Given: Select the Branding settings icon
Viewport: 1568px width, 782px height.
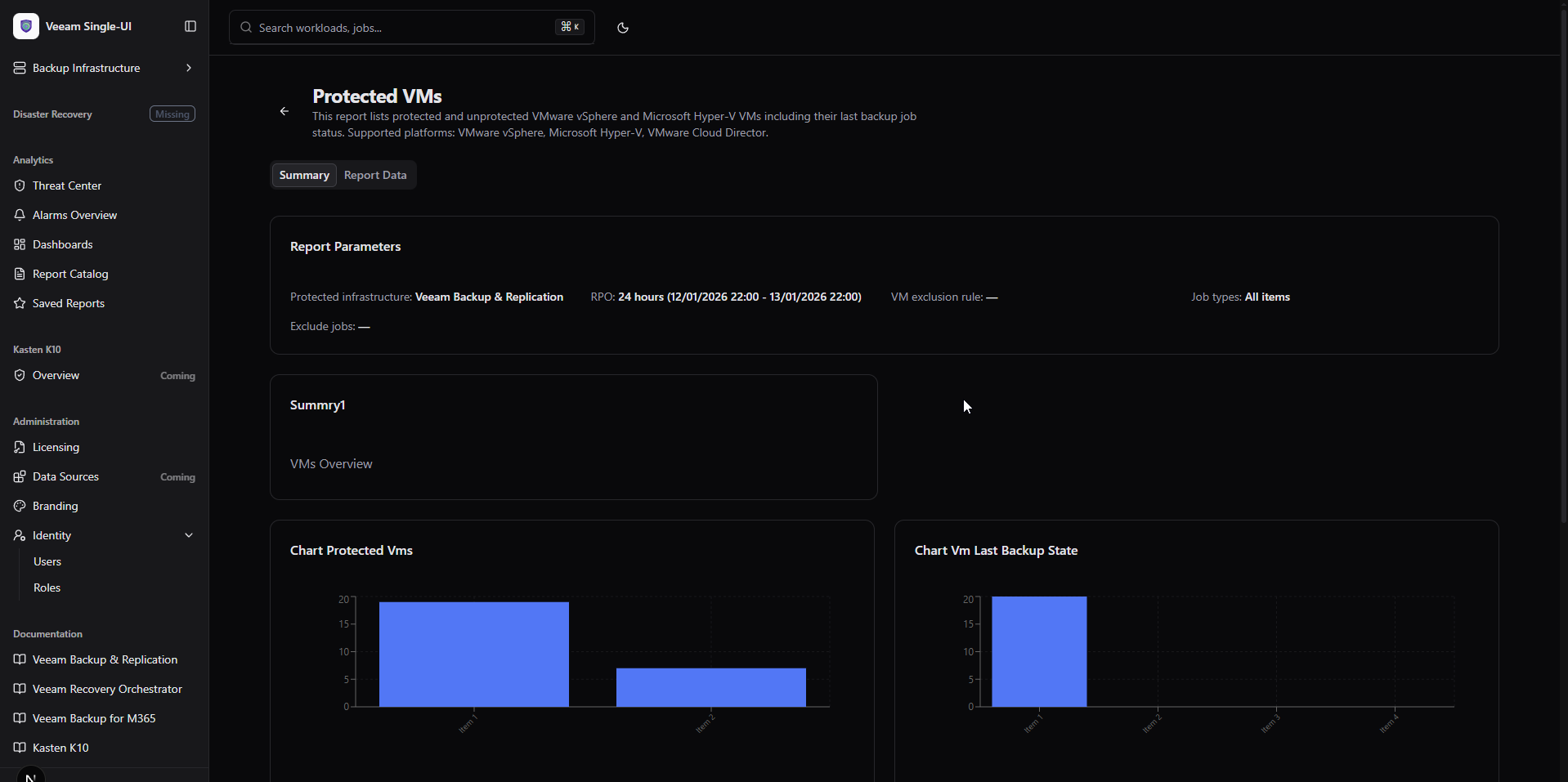Looking at the screenshot, I should tap(19, 506).
